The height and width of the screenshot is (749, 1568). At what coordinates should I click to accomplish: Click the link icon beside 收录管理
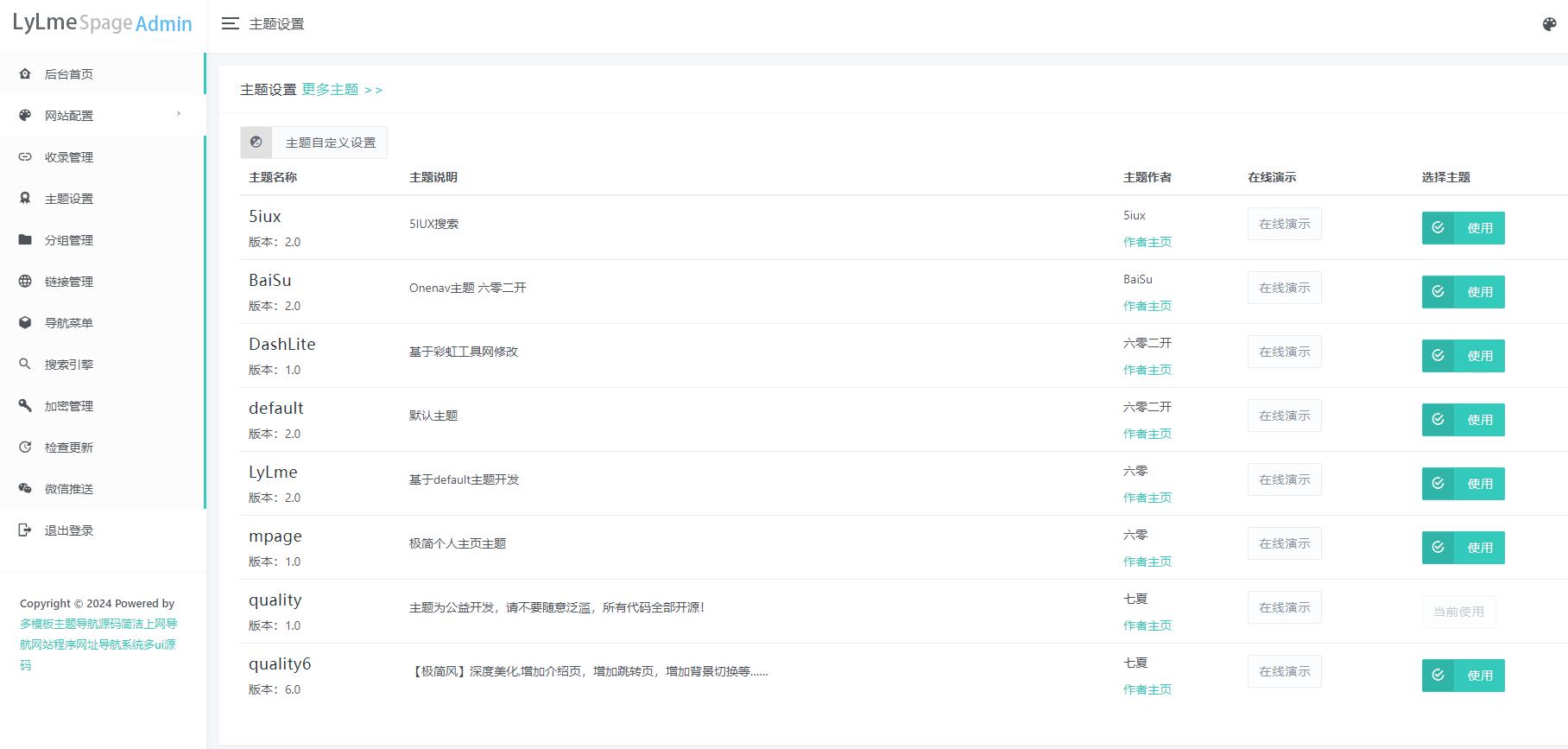point(25,157)
